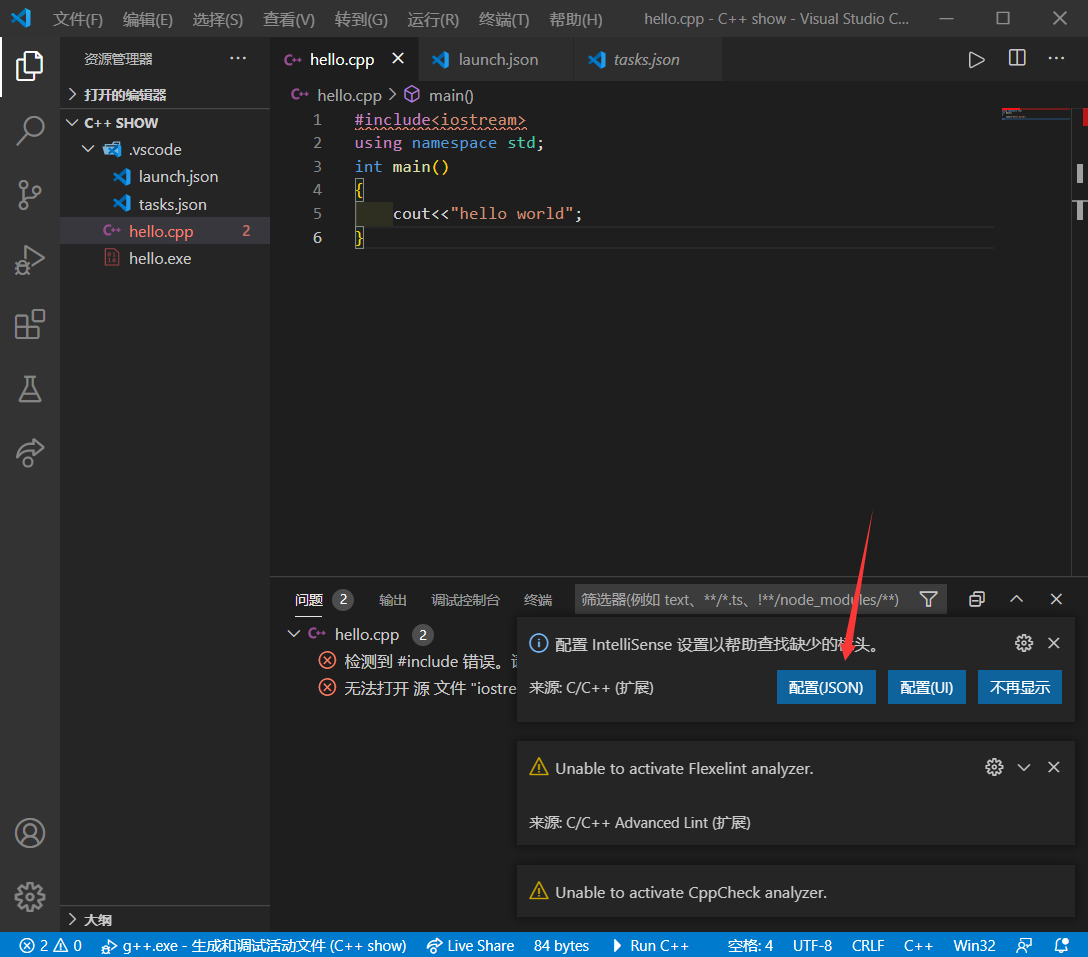Image resolution: width=1088 pixels, height=957 pixels.
Task: Open Run and Debug view
Action: [29, 260]
